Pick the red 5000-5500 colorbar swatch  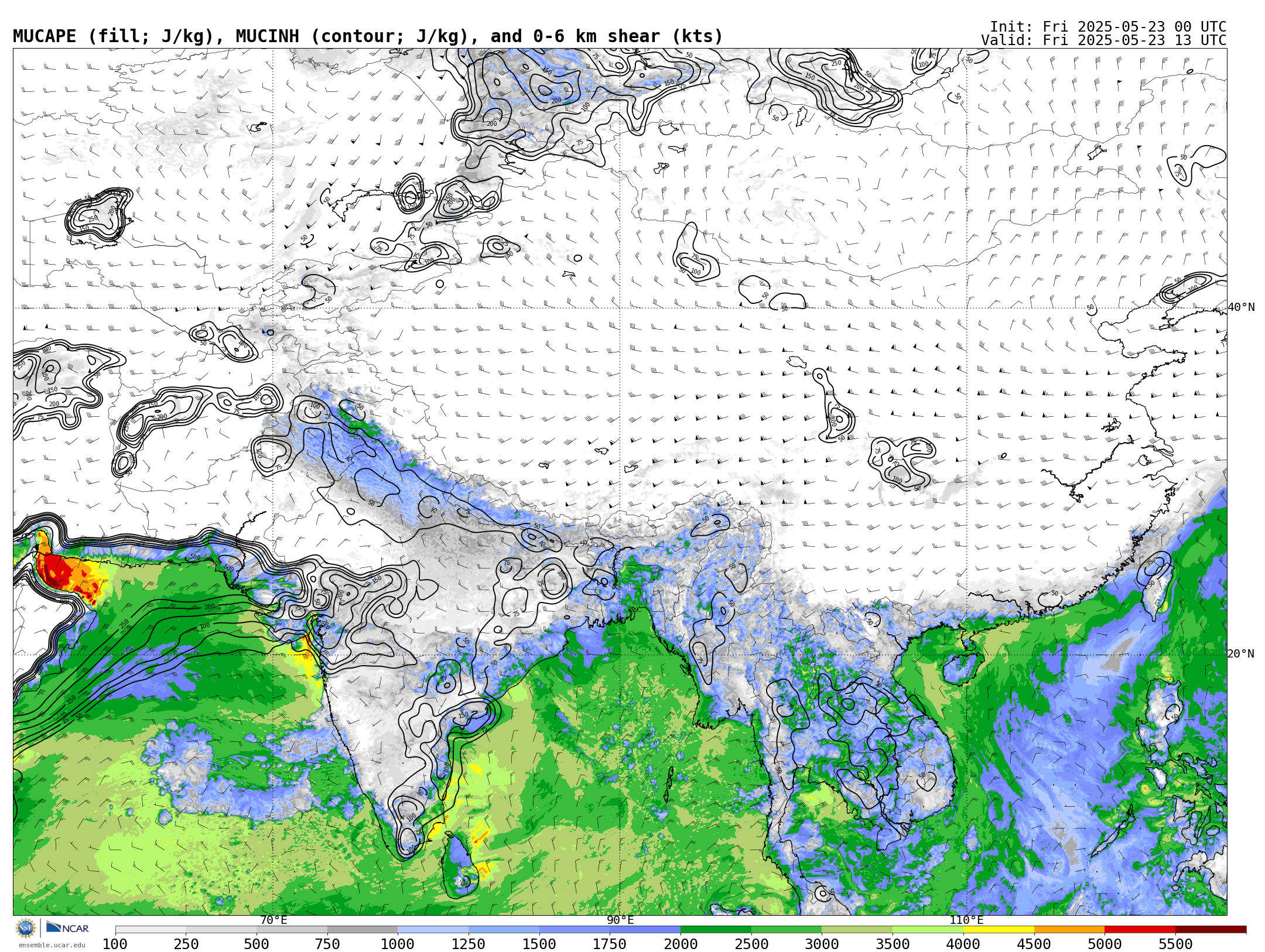[1140, 930]
